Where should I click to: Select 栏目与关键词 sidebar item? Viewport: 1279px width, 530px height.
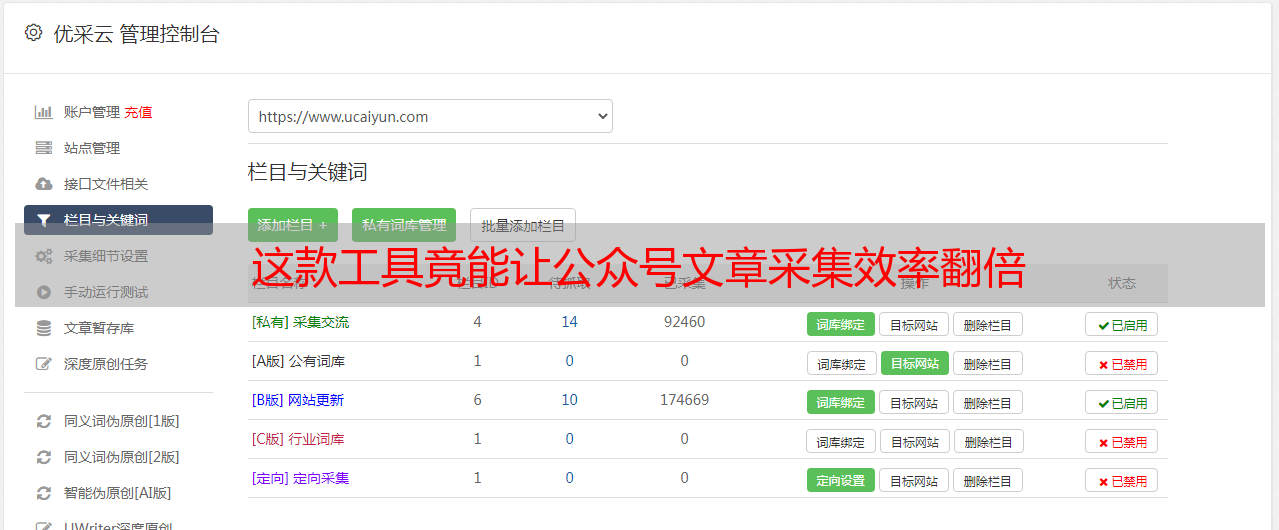(x=118, y=220)
